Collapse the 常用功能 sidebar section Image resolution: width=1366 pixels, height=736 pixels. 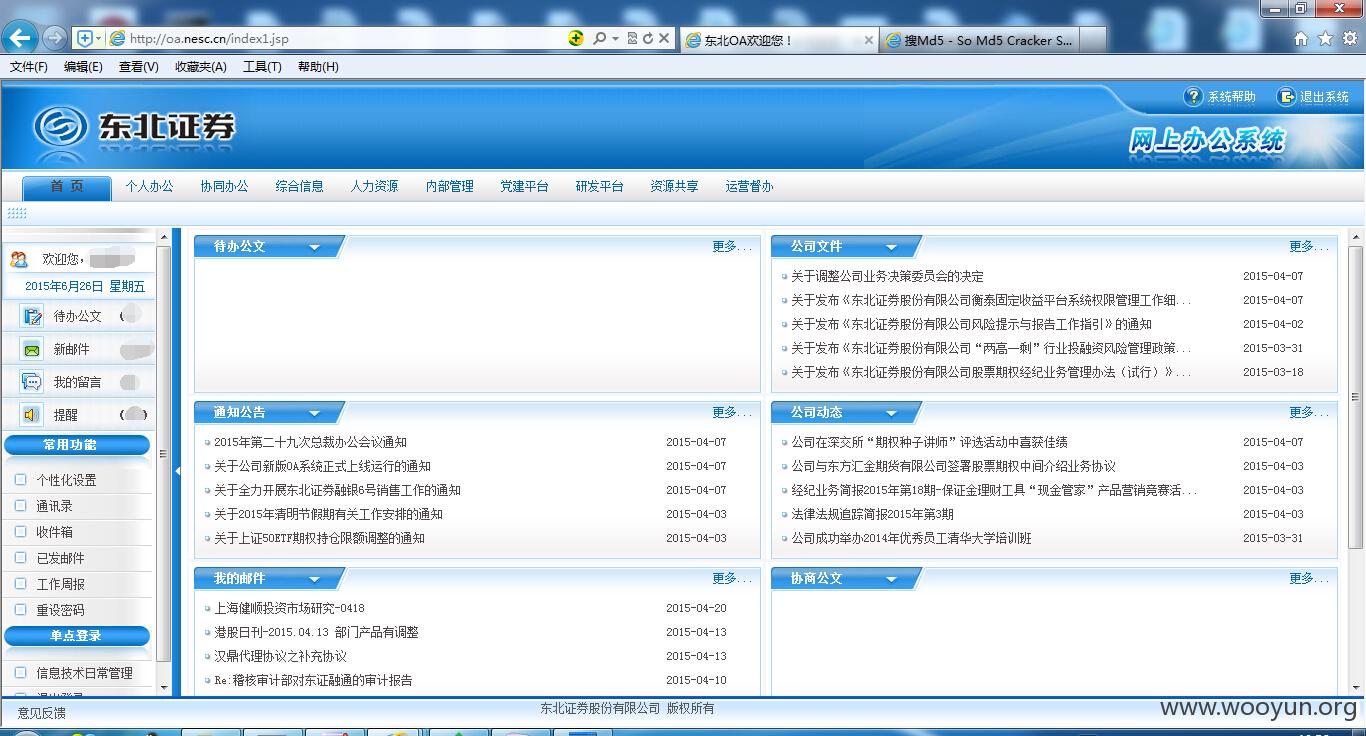77,445
